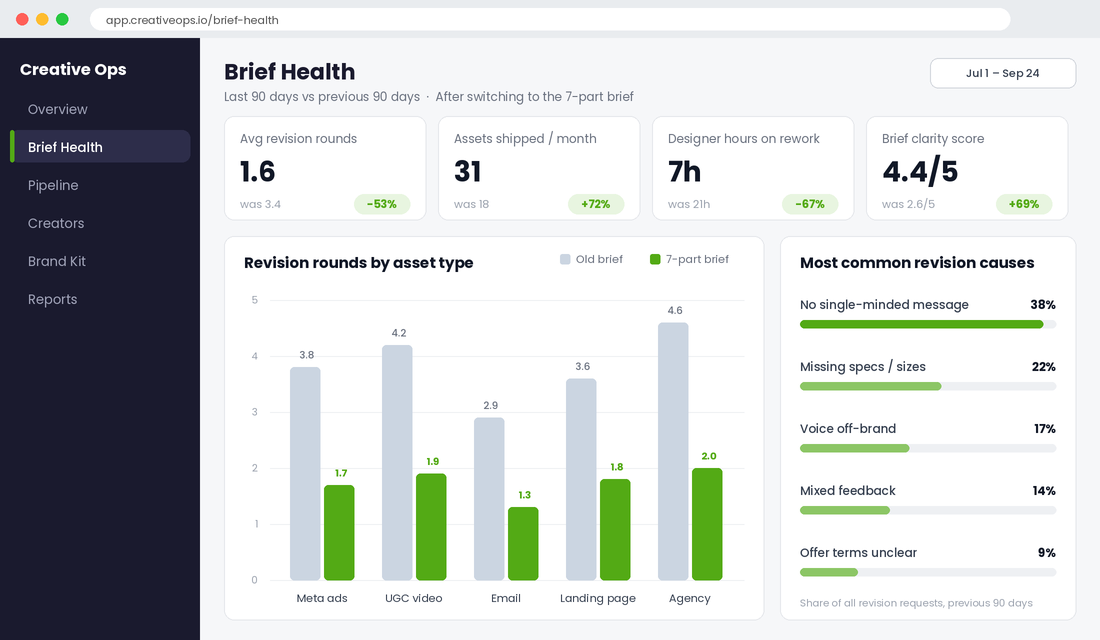This screenshot has width=1100, height=640.
Task: Click the +72% change badge
Action: [596, 204]
